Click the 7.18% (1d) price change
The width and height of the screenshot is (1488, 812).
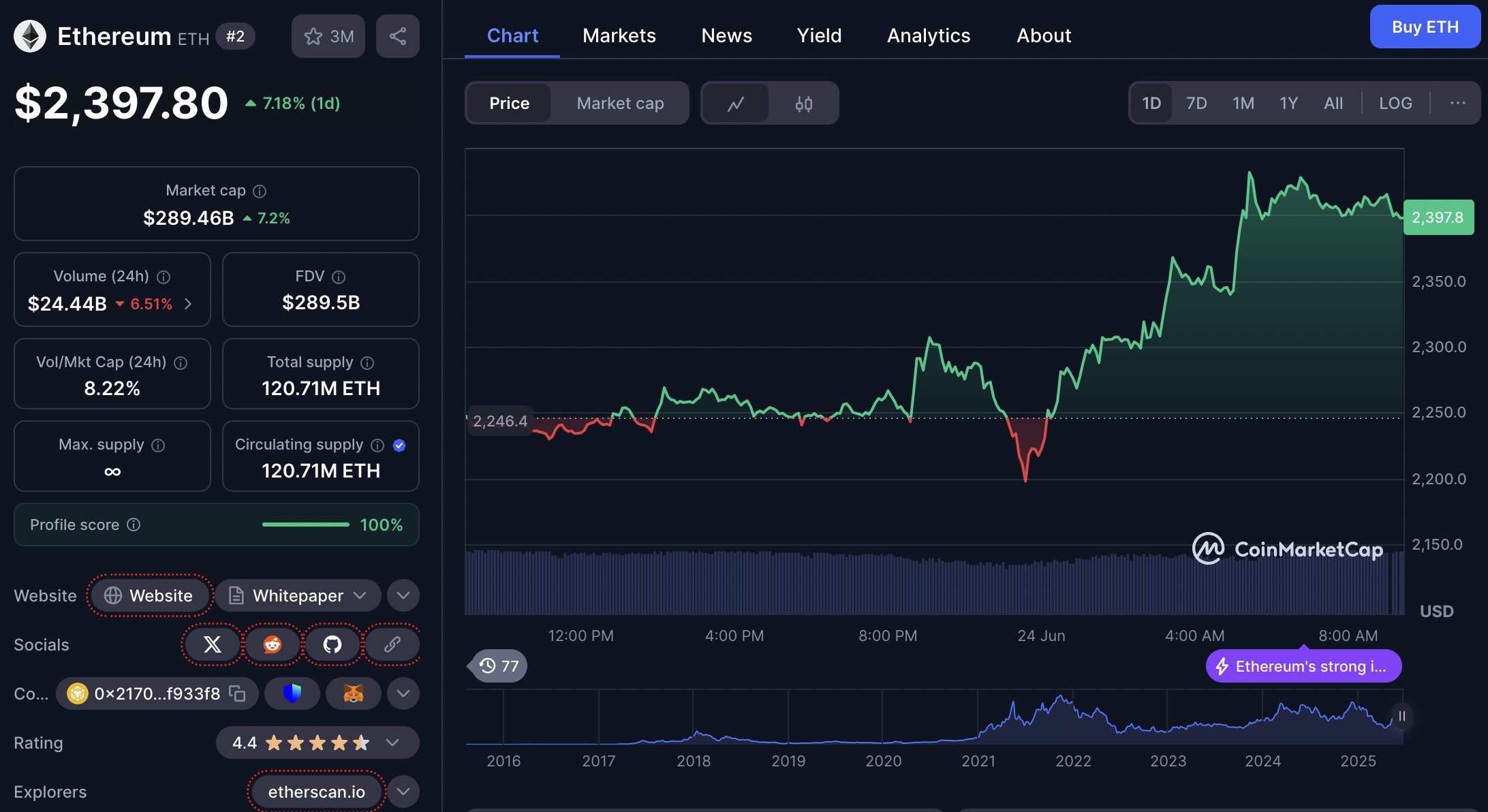pyautogui.click(x=293, y=104)
